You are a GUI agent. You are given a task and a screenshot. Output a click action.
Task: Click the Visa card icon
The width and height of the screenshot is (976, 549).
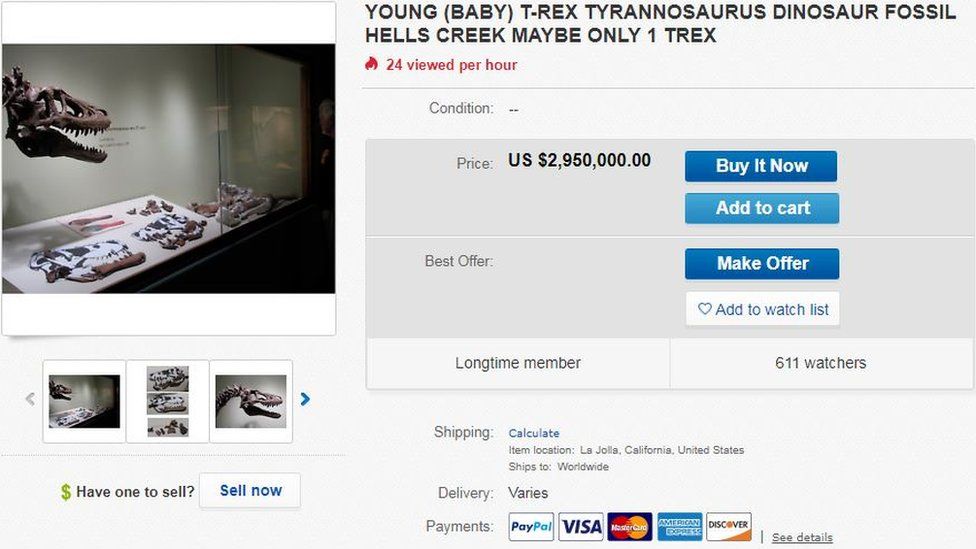581,527
